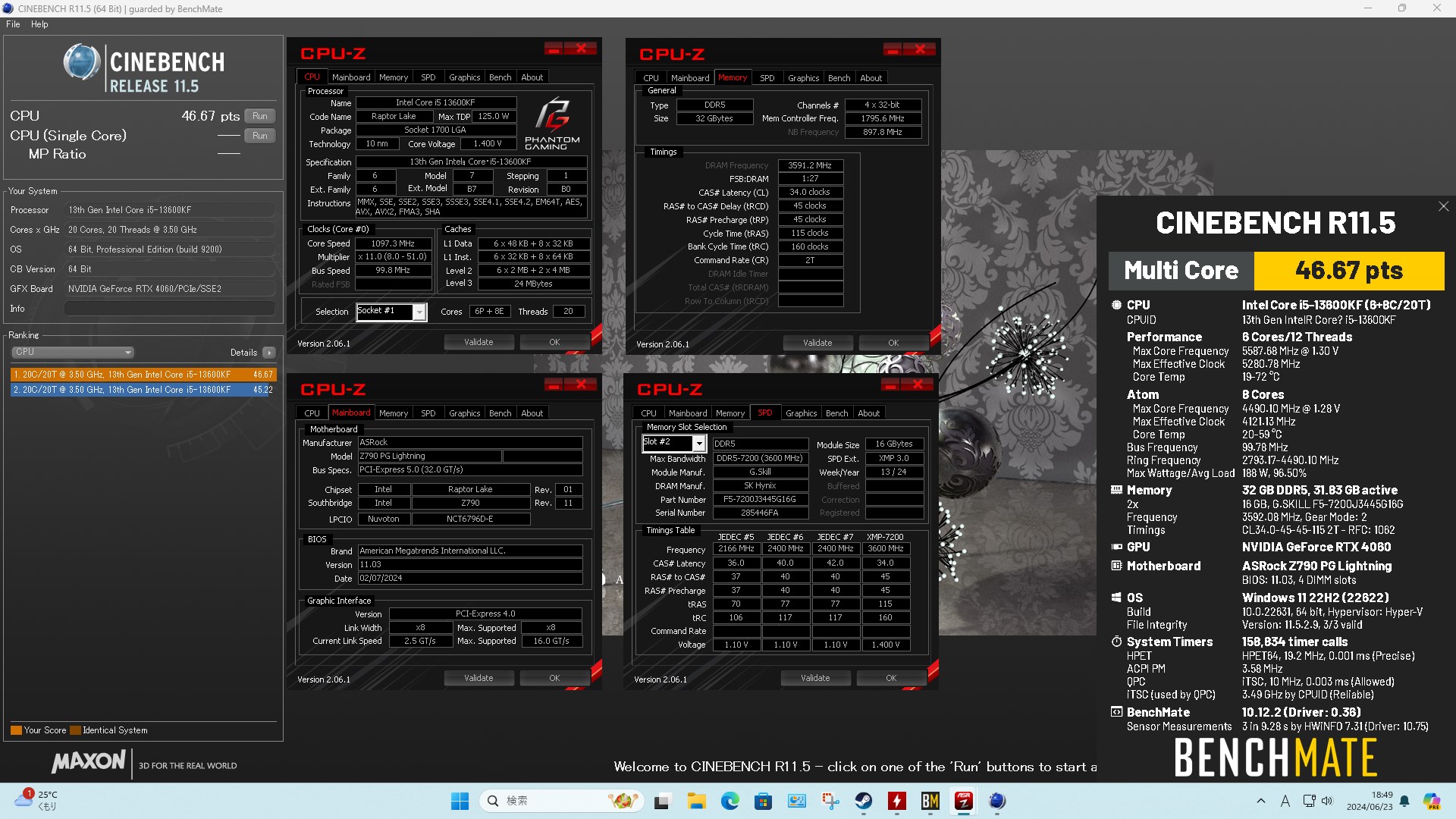Open the Windows Start menu
Viewport: 1456px width, 819px height.
(x=460, y=801)
